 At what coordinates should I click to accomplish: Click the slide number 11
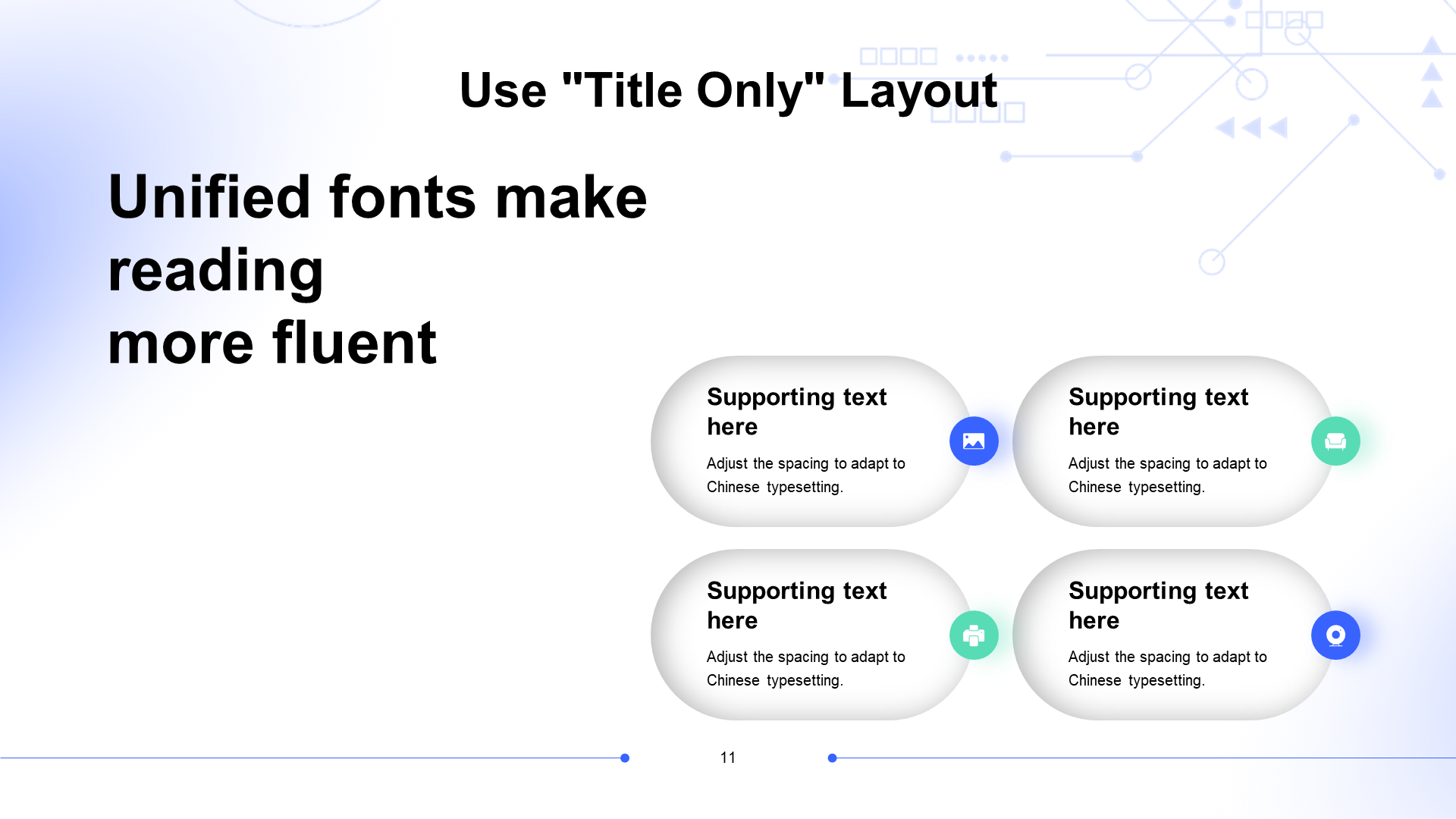pos(728,758)
